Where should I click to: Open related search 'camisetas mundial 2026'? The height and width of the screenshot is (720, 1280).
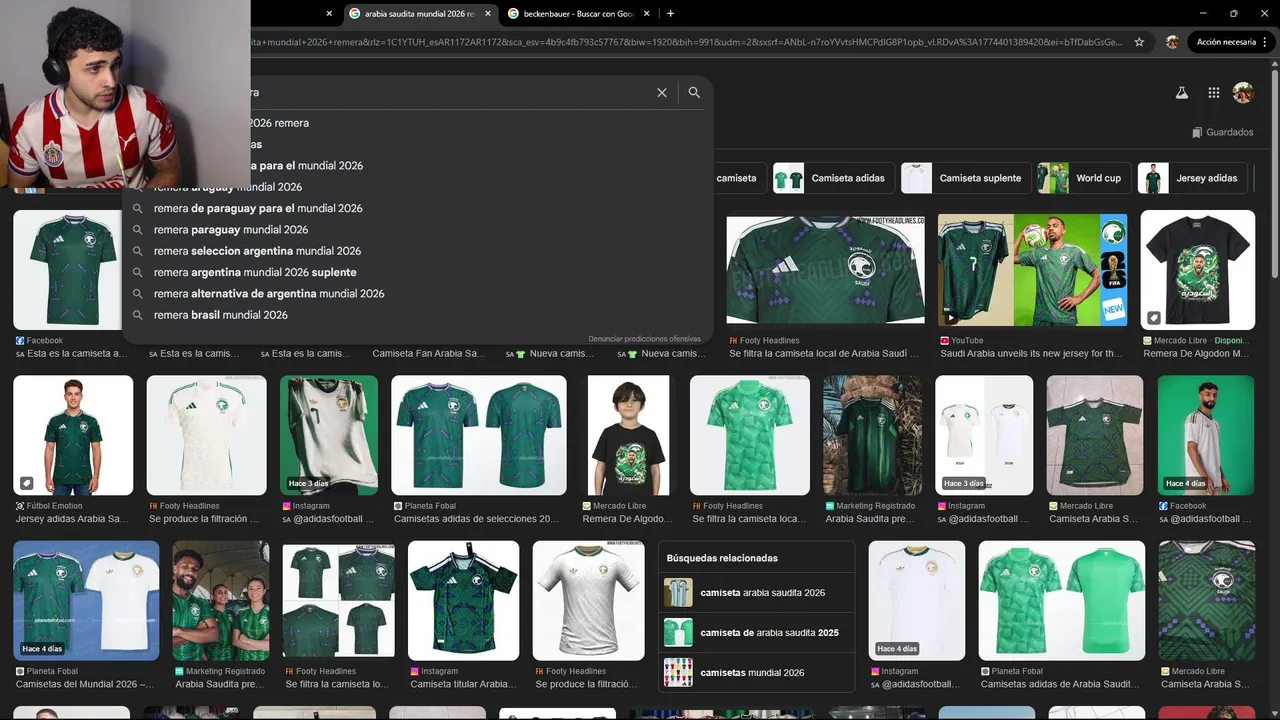(x=757, y=673)
